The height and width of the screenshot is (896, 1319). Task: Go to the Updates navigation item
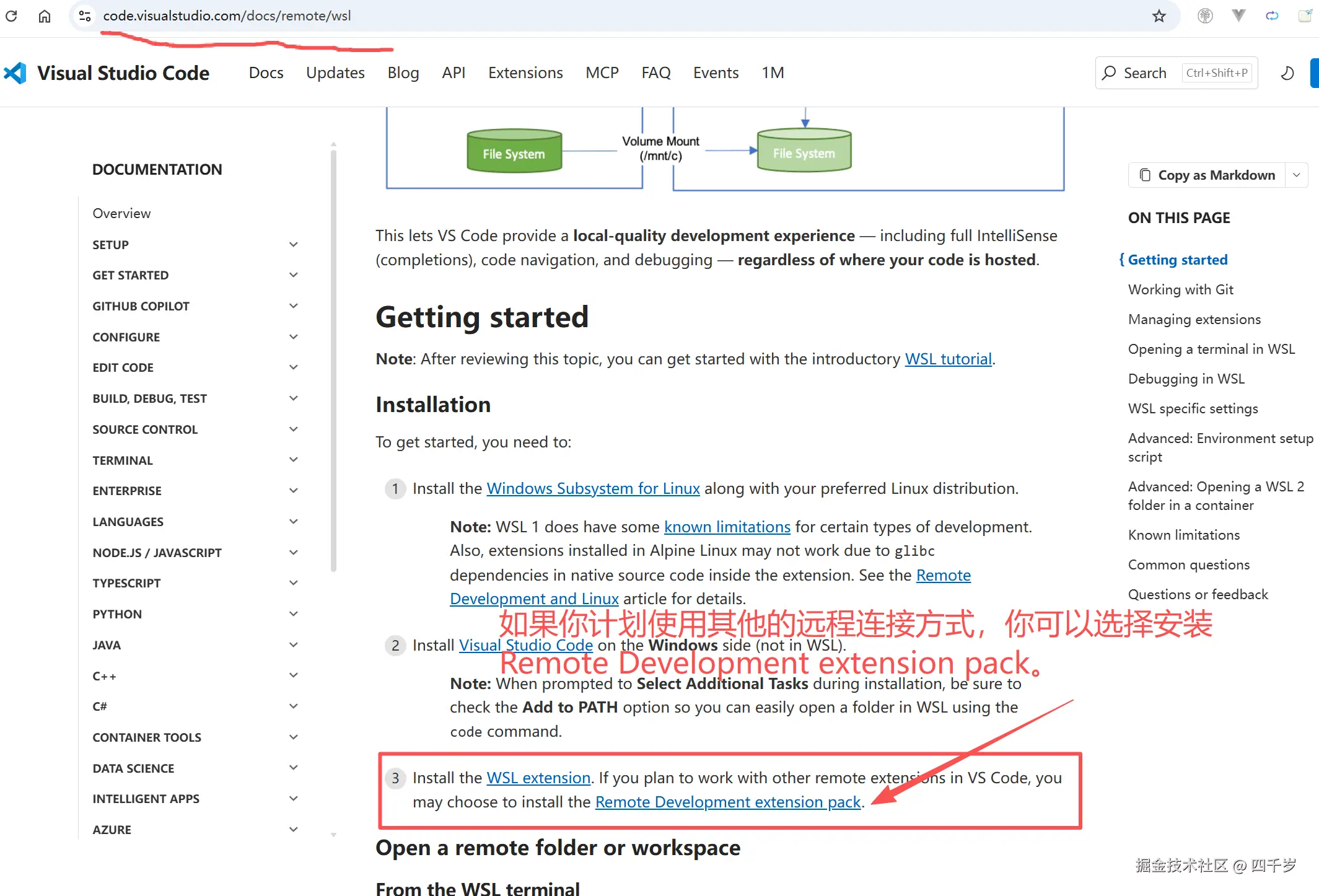pos(335,73)
